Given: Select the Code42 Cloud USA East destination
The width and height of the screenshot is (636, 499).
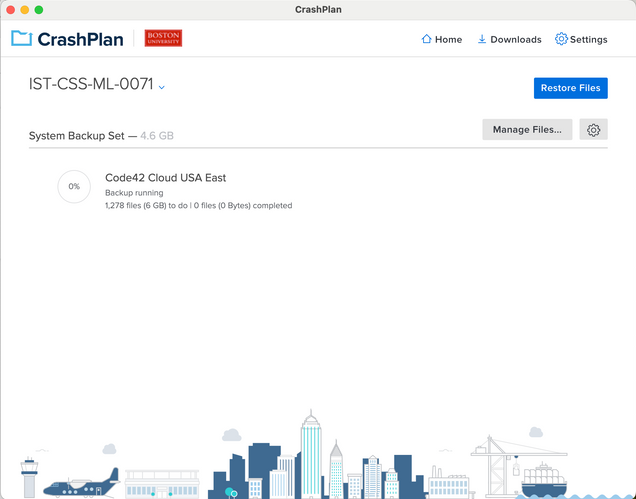Looking at the screenshot, I should click(165, 178).
